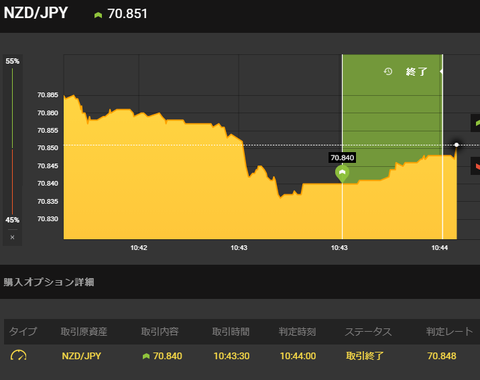Click the green up arrow button at chart edge
This screenshot has height=380, width=480.
(476, 123)
